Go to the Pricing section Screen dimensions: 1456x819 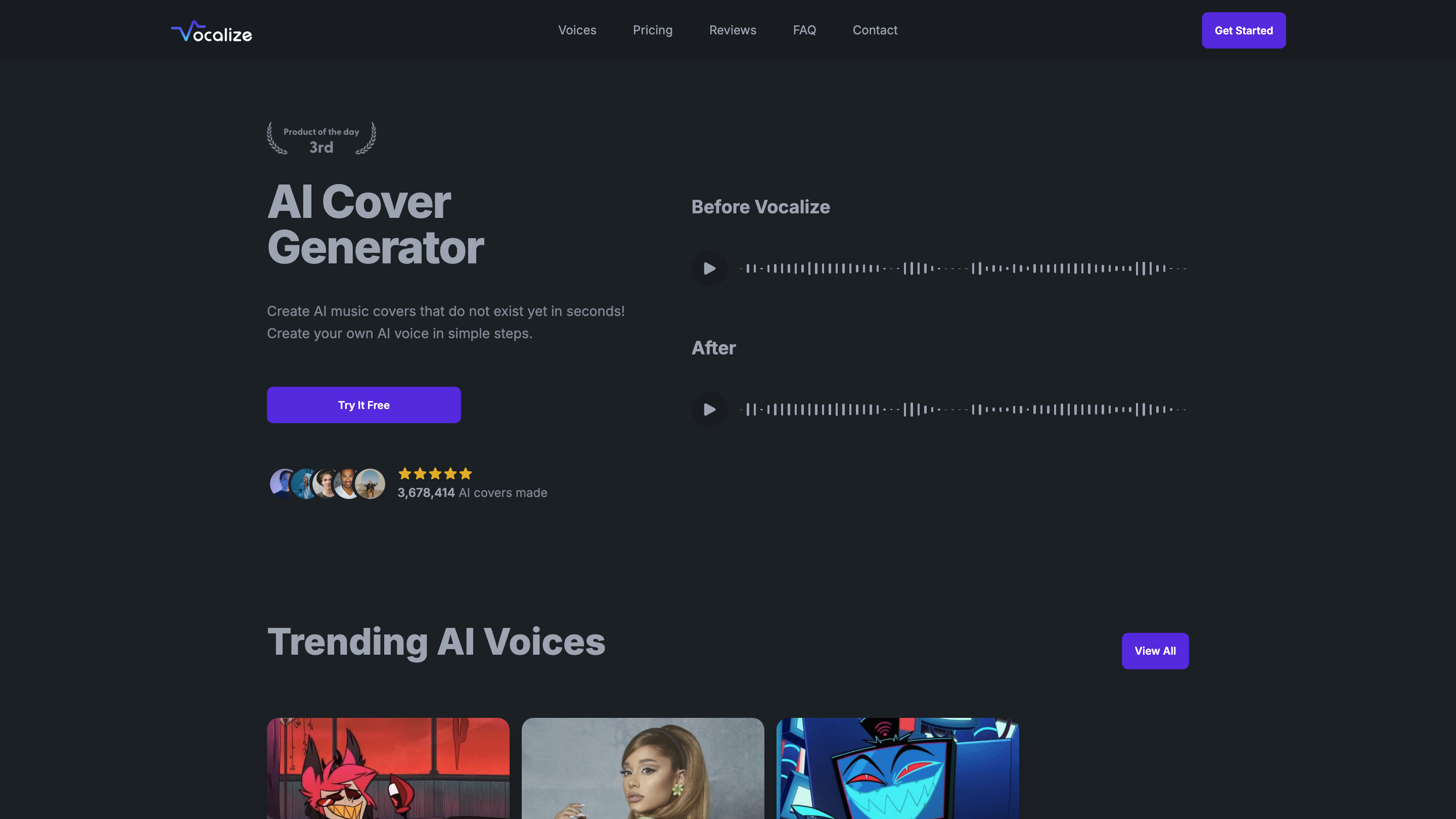(652, 30)
